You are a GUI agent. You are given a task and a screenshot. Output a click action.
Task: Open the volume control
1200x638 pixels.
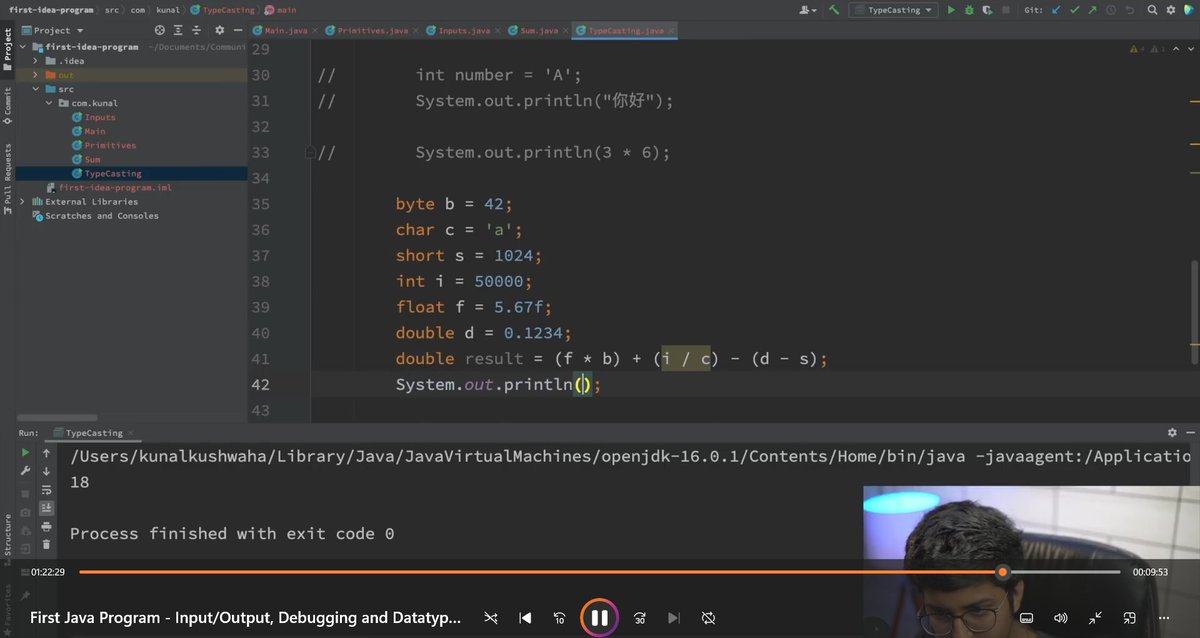coord(1060,618)
